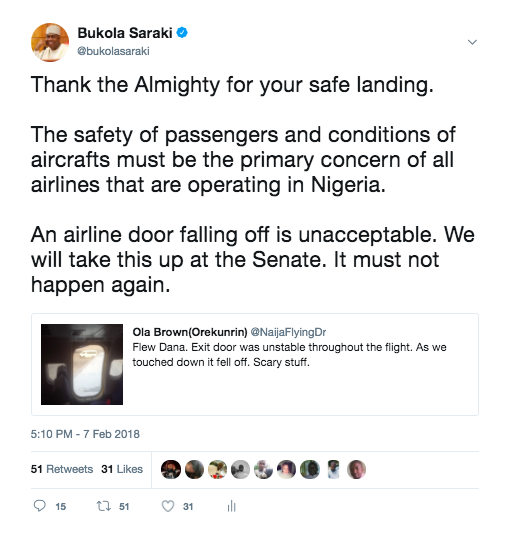This screenshot has height=535, width=508.
Task: Click the blue verified badge
Action: pyautogui.click(x=182, y=33)
